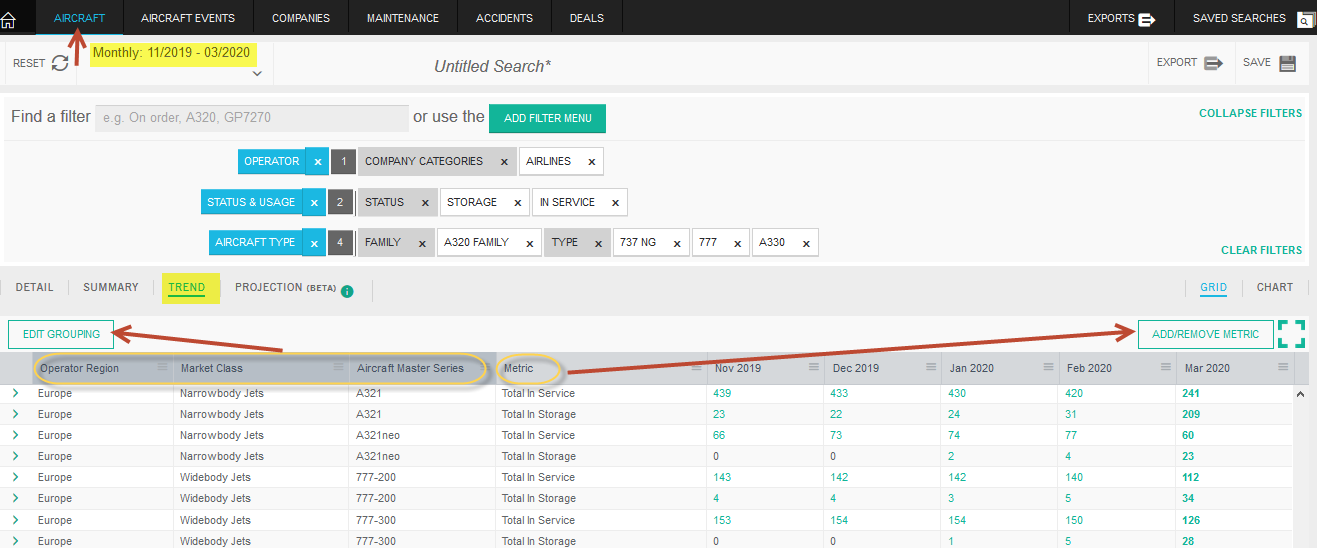Click Untitled Search title
The image size is (1317, 548).
coord(492,66)
